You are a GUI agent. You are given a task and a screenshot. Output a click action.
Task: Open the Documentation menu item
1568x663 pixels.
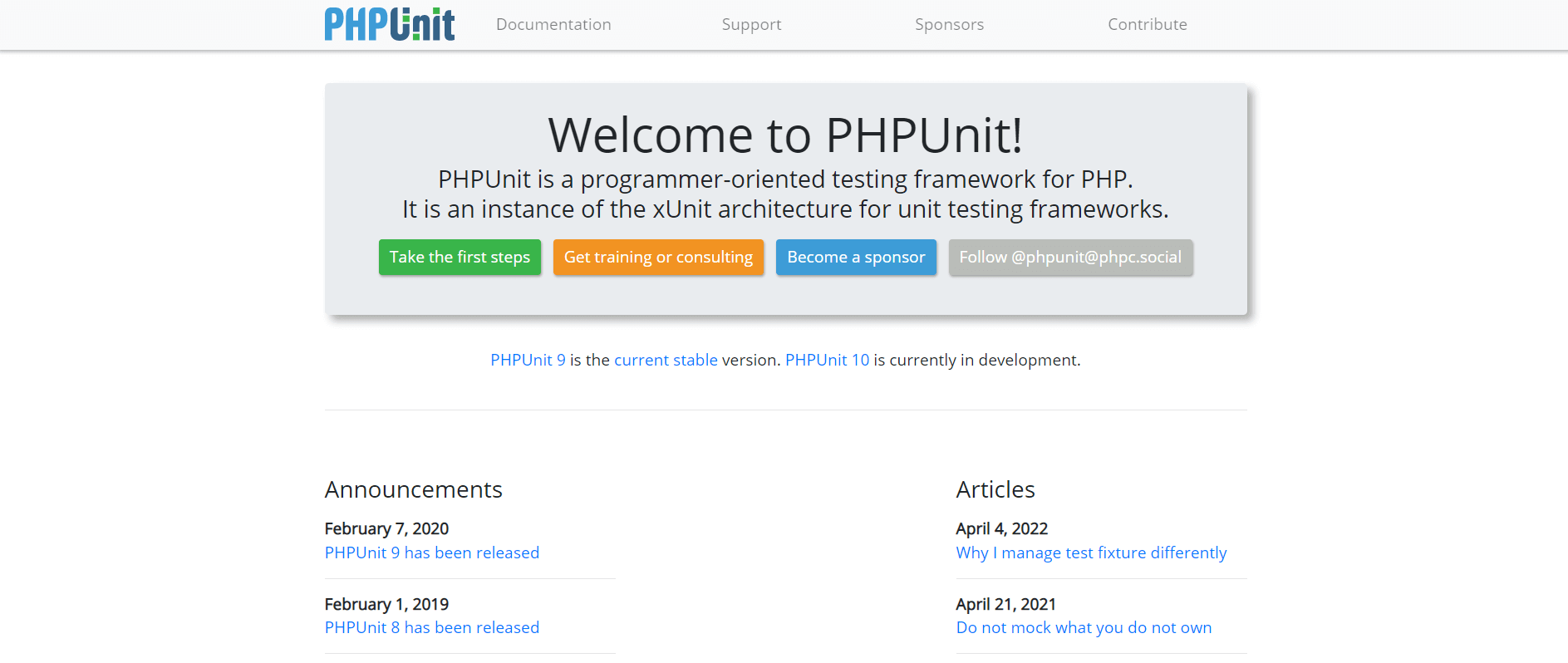tap(553, 25)
